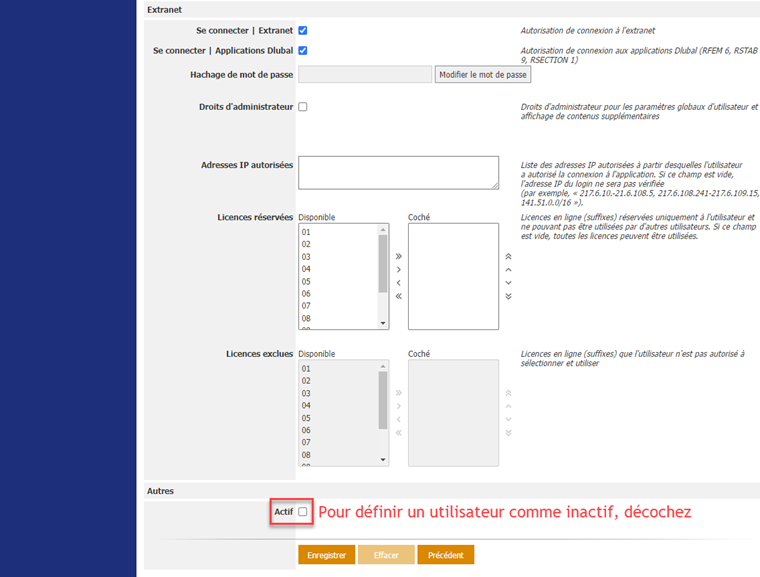This screenshot has width=760, height=577.
Task: Move Licences réservées item to top
Action: pyautogui.click(x=508, y=256)
